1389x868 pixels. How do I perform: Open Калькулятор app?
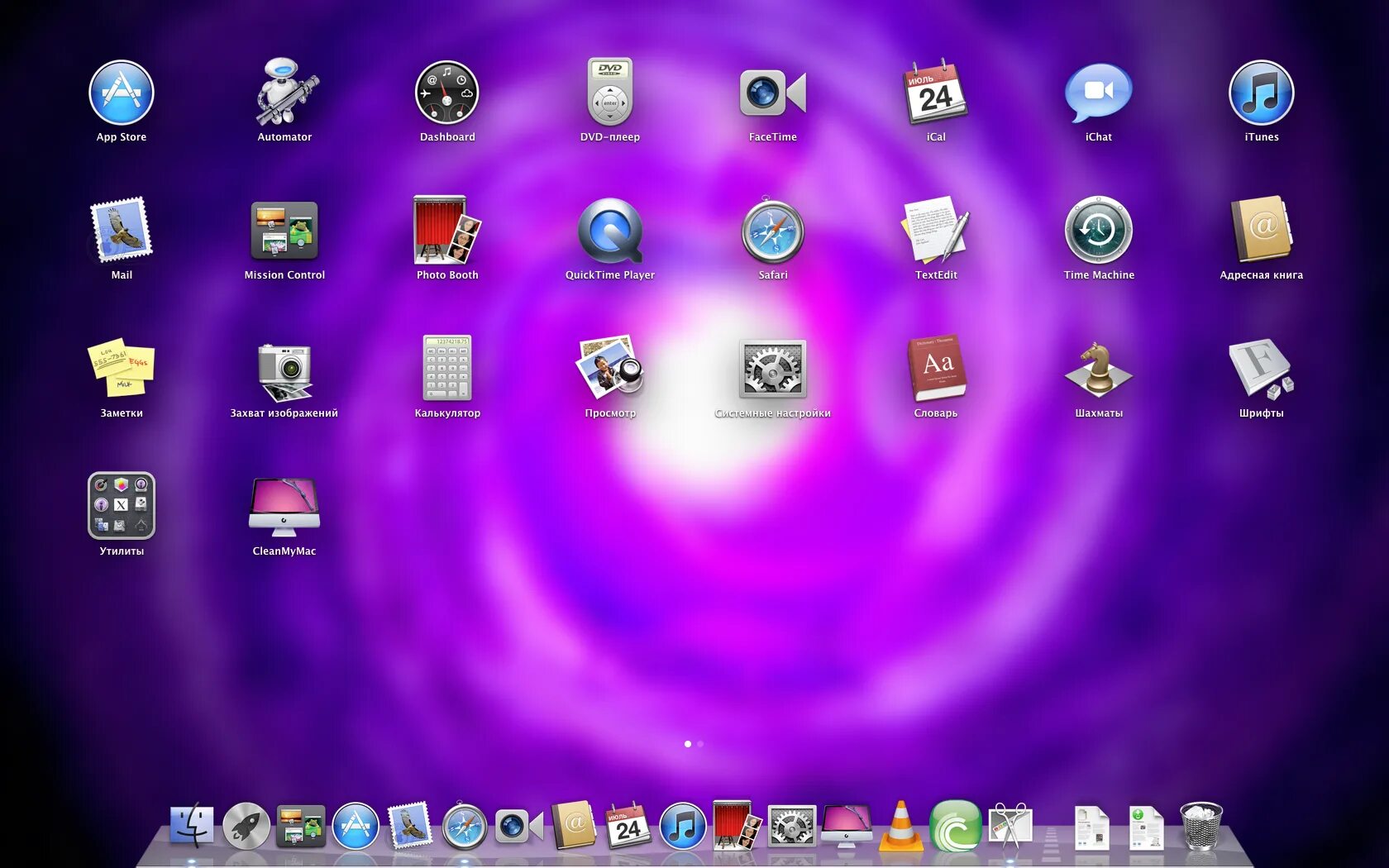click(x=447, y=368)
